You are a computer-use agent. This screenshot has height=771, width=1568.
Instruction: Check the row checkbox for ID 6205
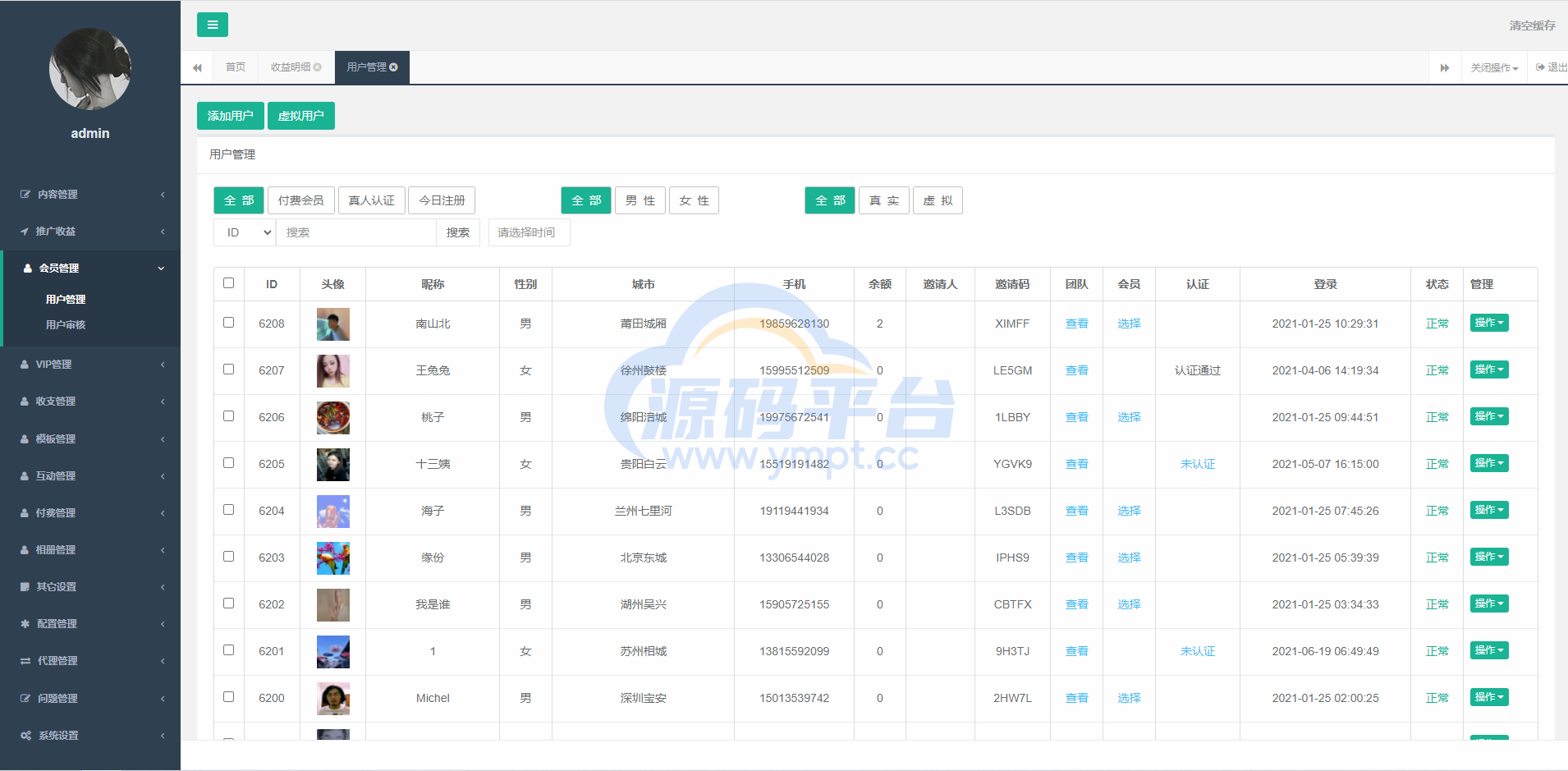(x=229, y=463)
